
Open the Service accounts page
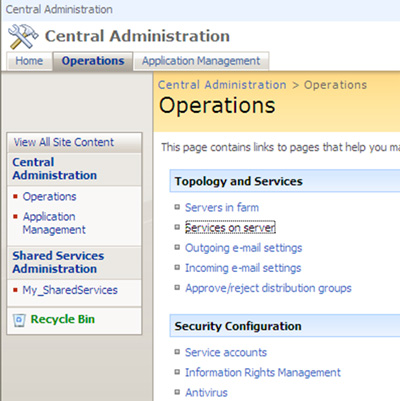pyautogui.click(x=226, y=352)
